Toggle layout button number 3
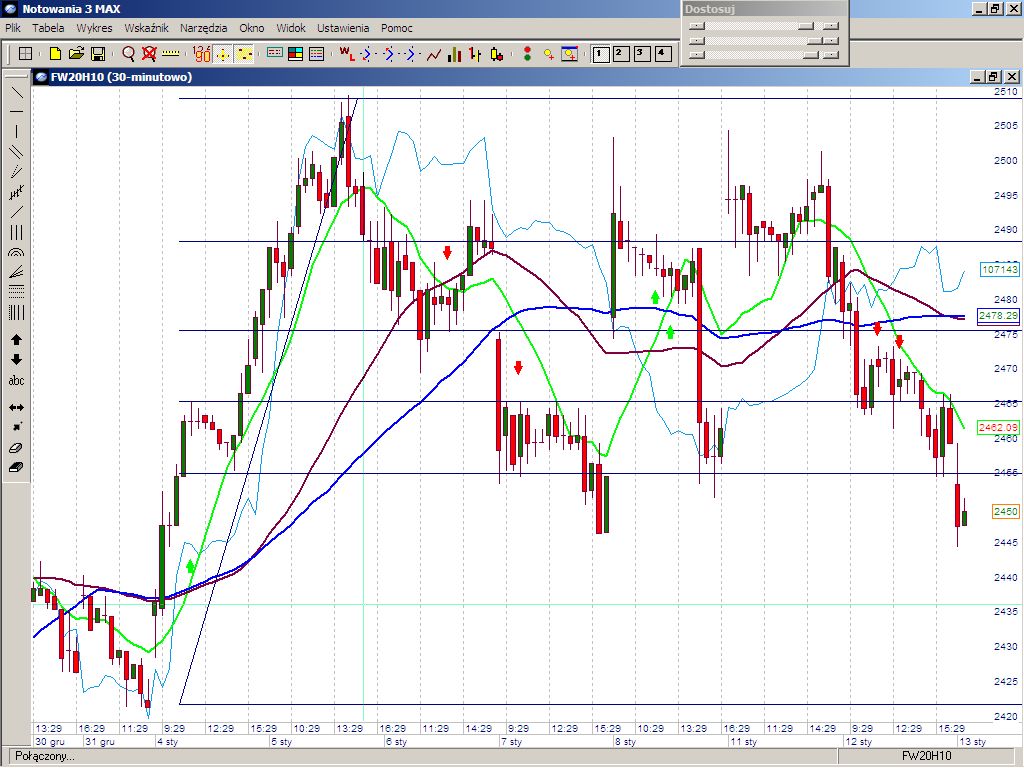Image resolution: width=1024 pixels, height=768 pixels. 641,54
